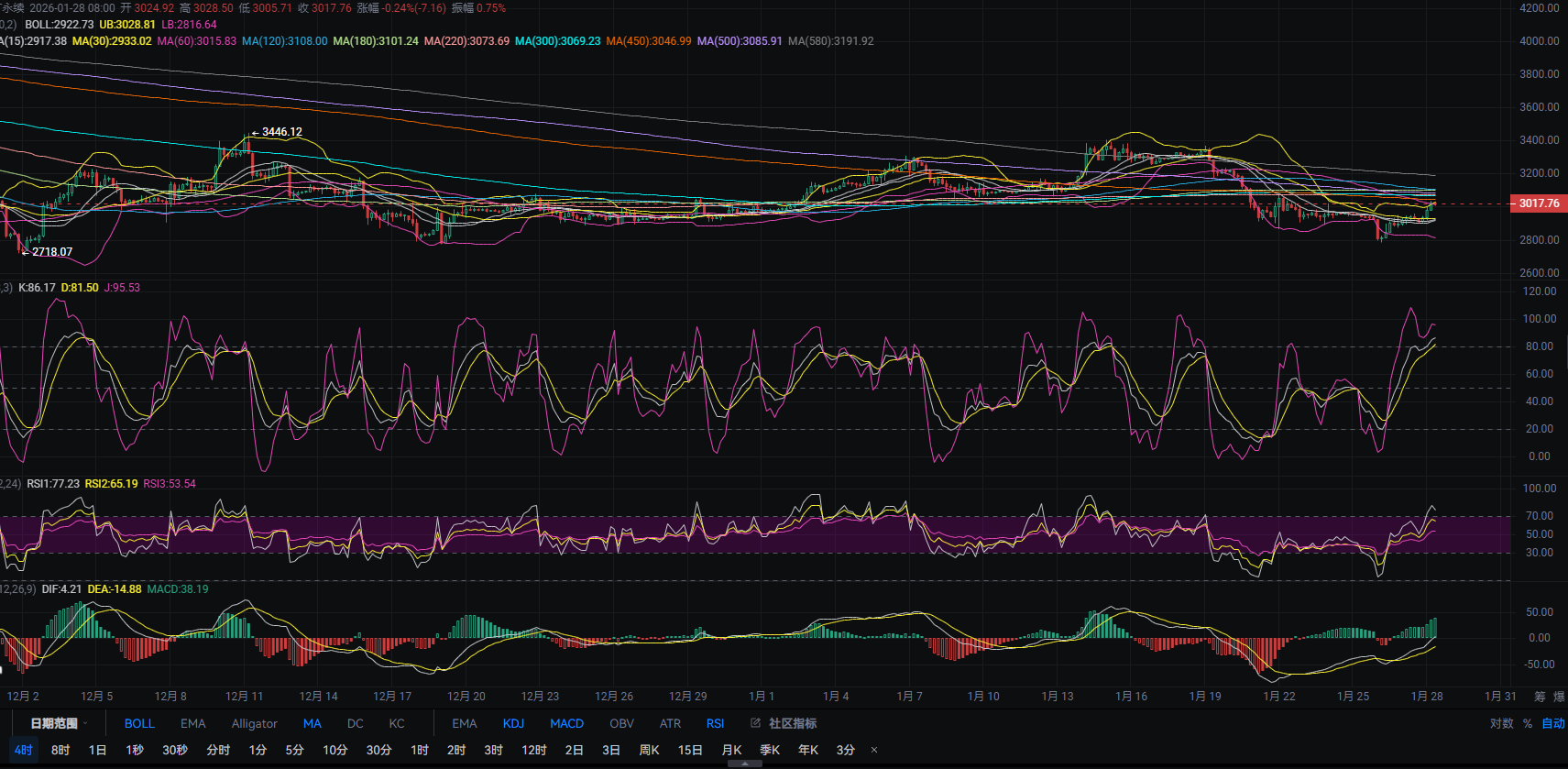Add the OBV sub-indicator
Screen dimensions: 1568x769
tap(621, 723)
